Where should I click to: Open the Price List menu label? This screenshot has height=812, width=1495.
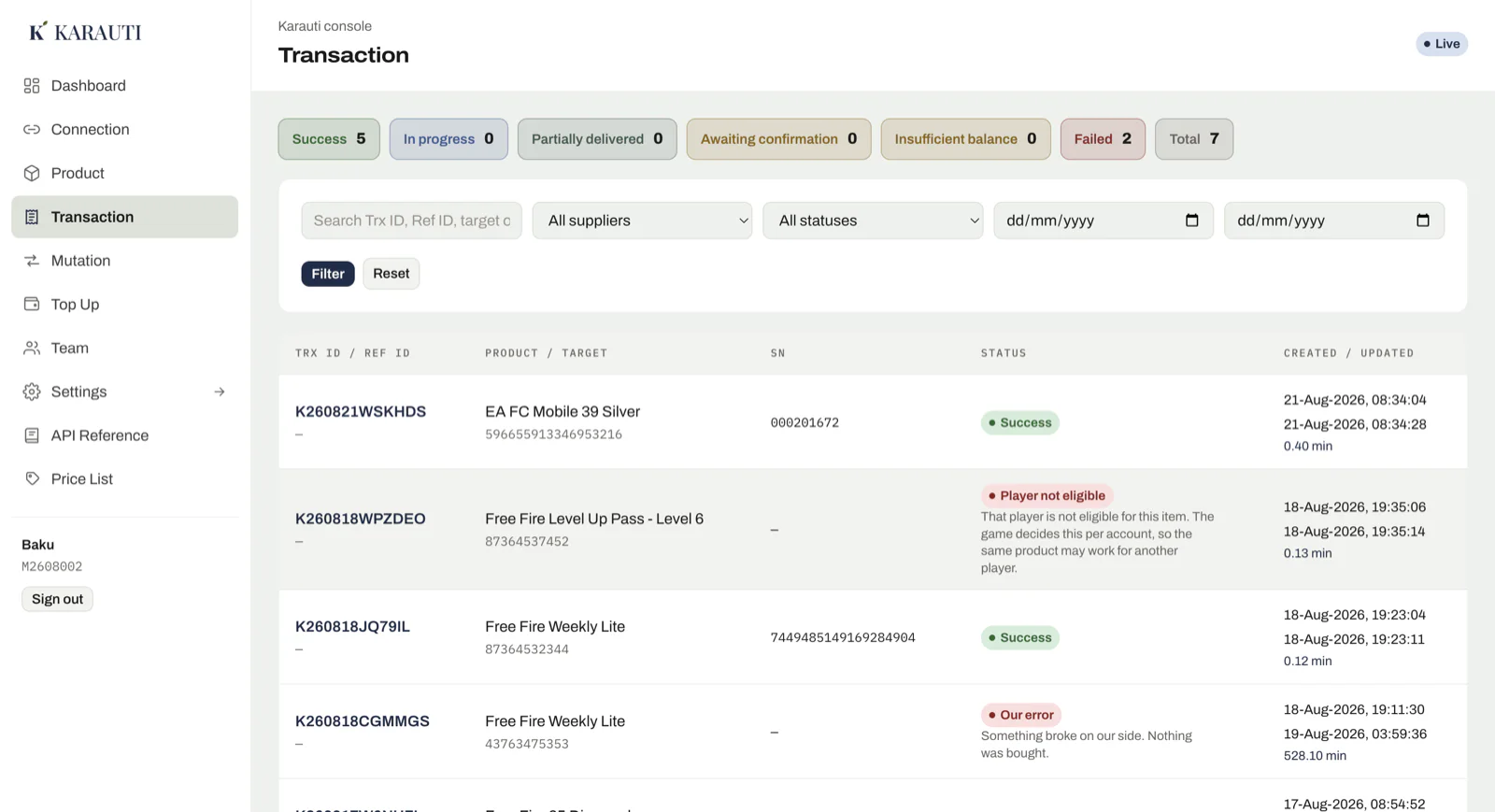coord(82,478)
